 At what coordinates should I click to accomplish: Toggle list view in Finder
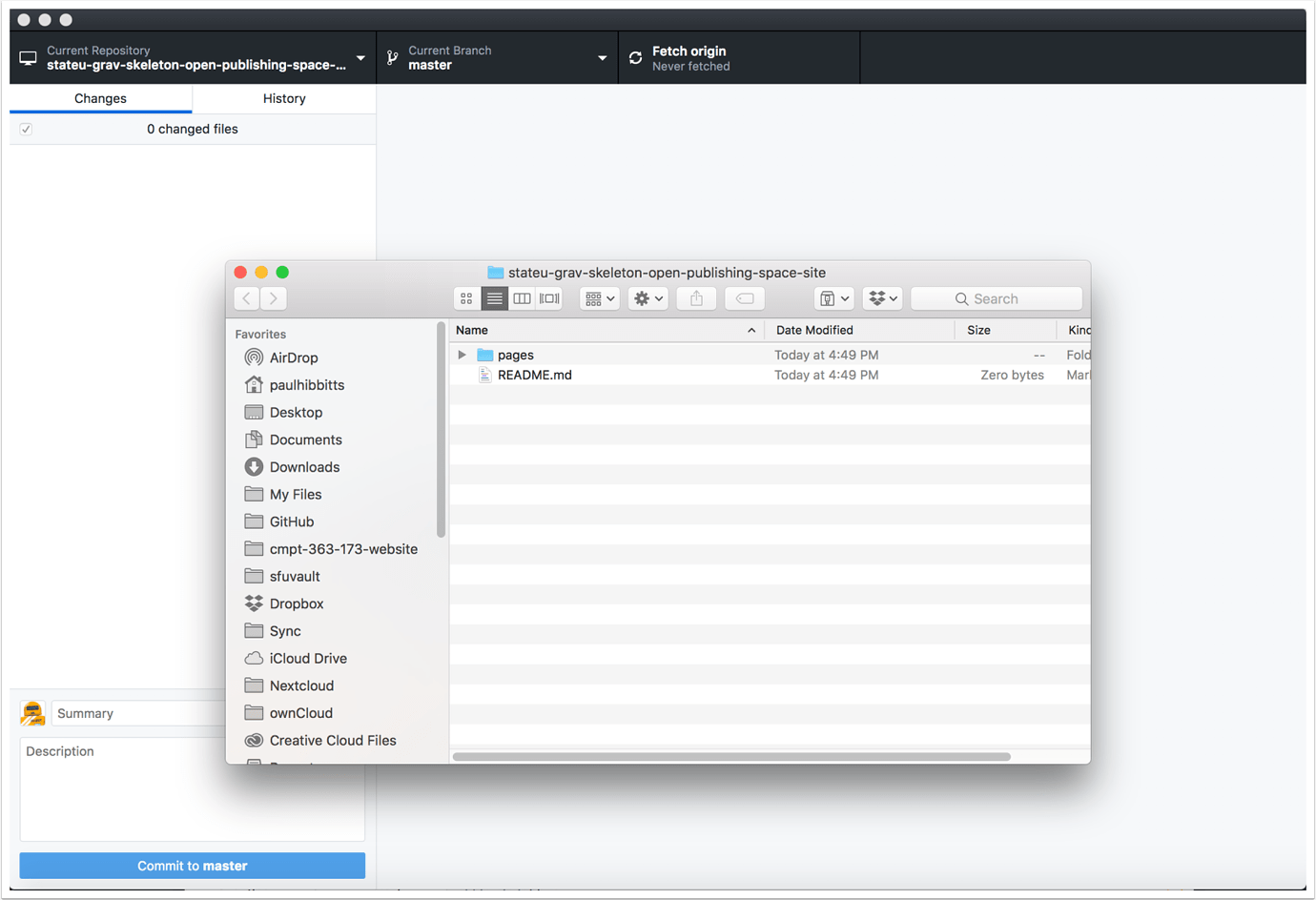494,297
